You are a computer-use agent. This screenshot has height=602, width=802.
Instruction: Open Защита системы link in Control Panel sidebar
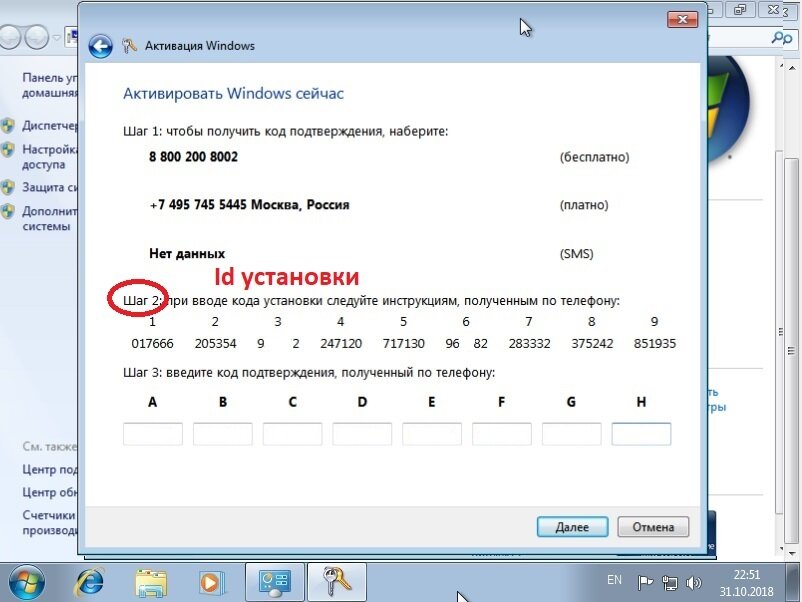pos(50,187)
